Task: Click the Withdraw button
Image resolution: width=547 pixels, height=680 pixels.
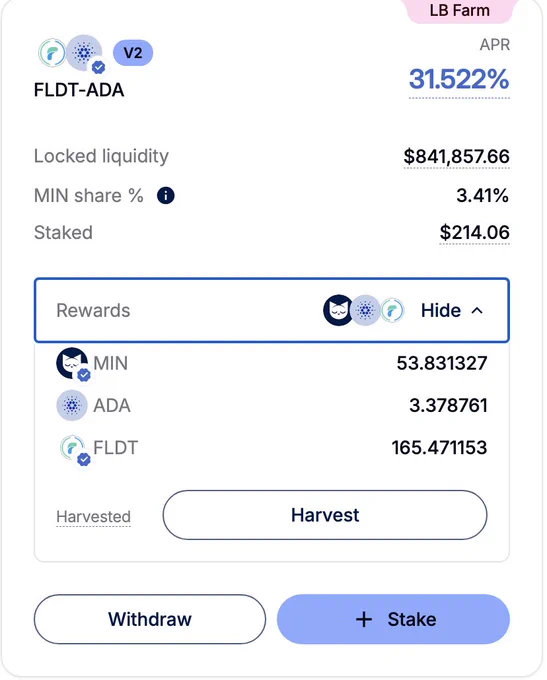Action: click(x=150, y=619)
